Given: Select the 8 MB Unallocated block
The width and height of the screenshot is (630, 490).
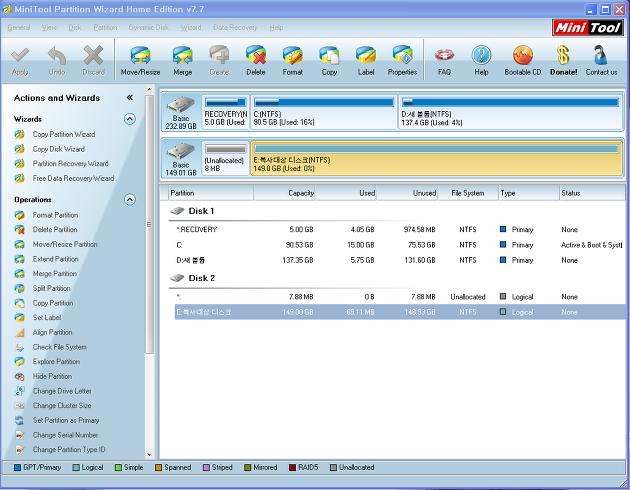Looking at the screenshot, I should [x=225, y=159].
